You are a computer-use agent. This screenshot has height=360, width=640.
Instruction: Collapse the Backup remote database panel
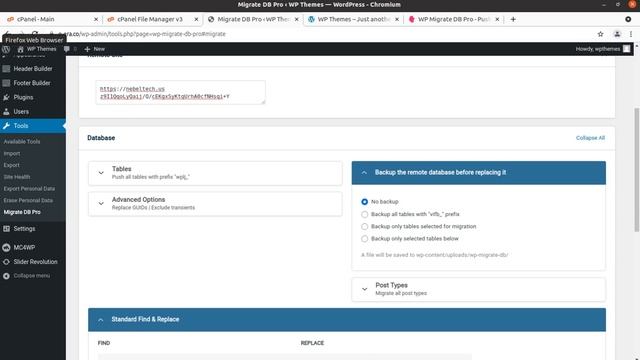click(364, 173)
